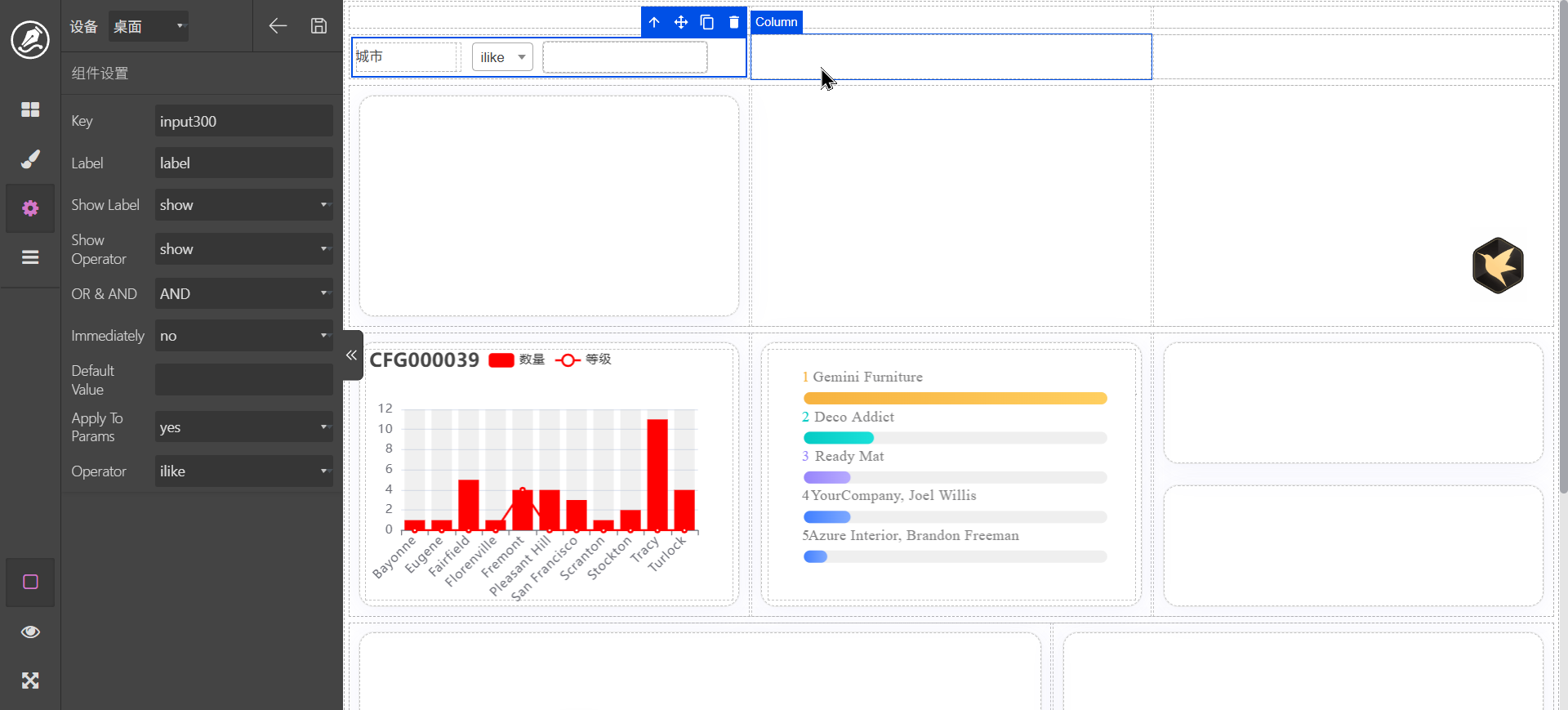Expand the 桌面 device dropdown

click(148, 26)
